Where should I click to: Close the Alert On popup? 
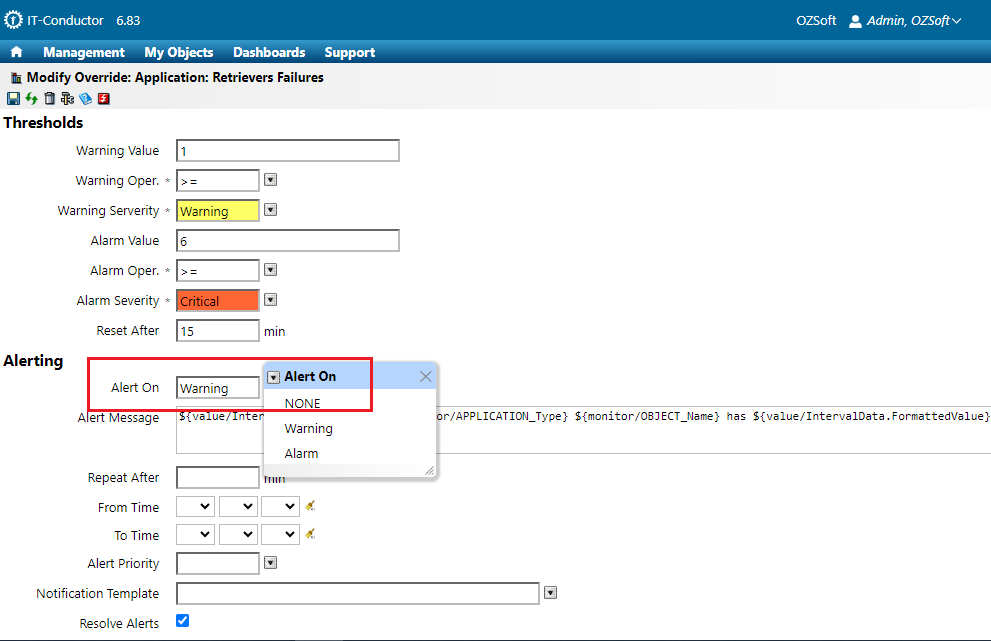click(425, 376)
